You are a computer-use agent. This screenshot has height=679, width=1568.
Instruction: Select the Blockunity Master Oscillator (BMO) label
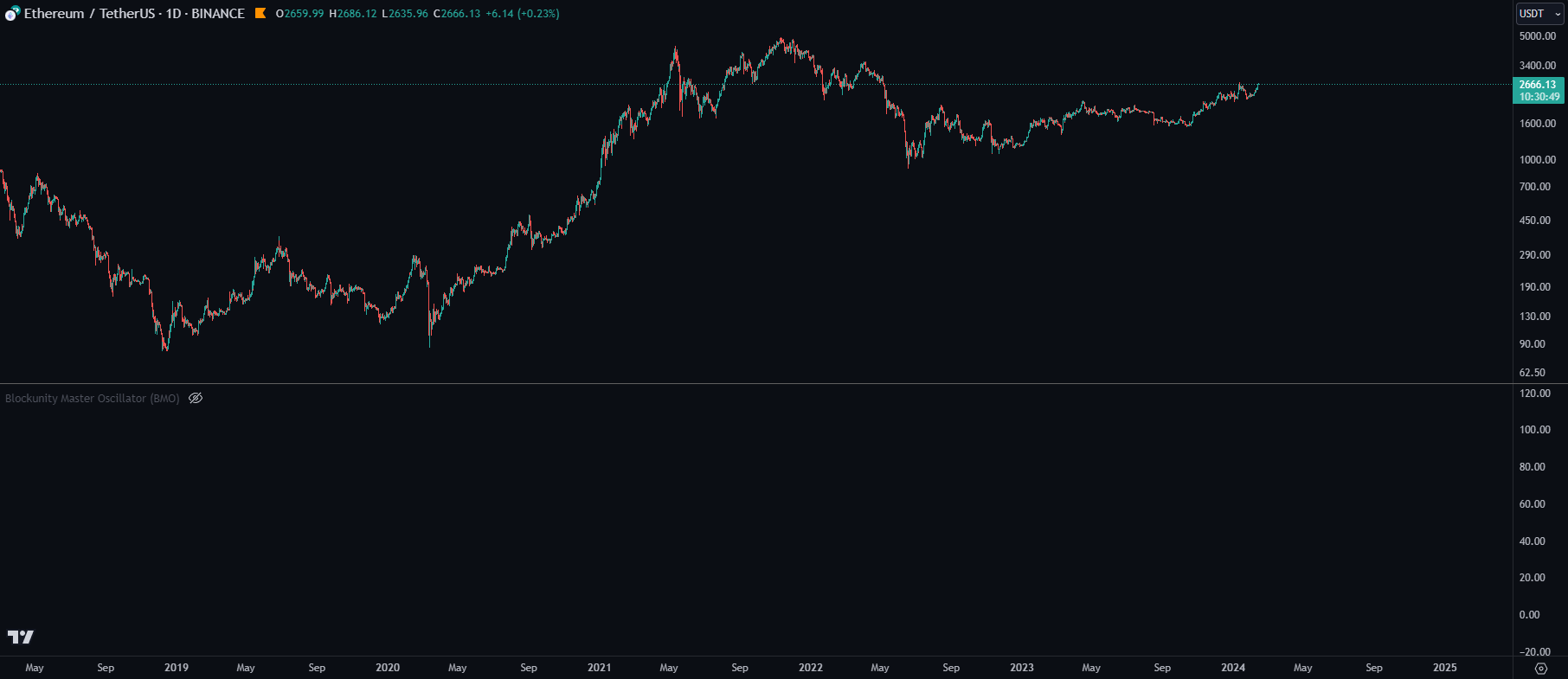(x=92, y=399)
